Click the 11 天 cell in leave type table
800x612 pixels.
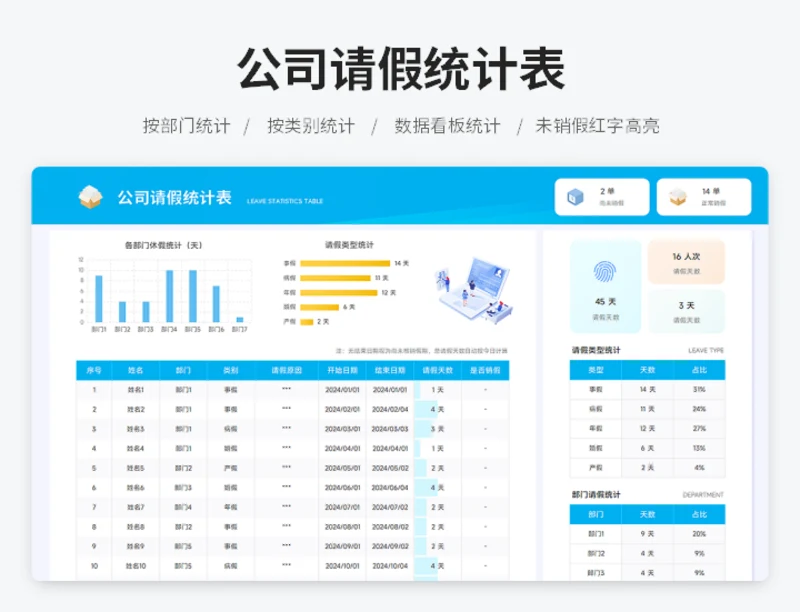click(647, 409)
